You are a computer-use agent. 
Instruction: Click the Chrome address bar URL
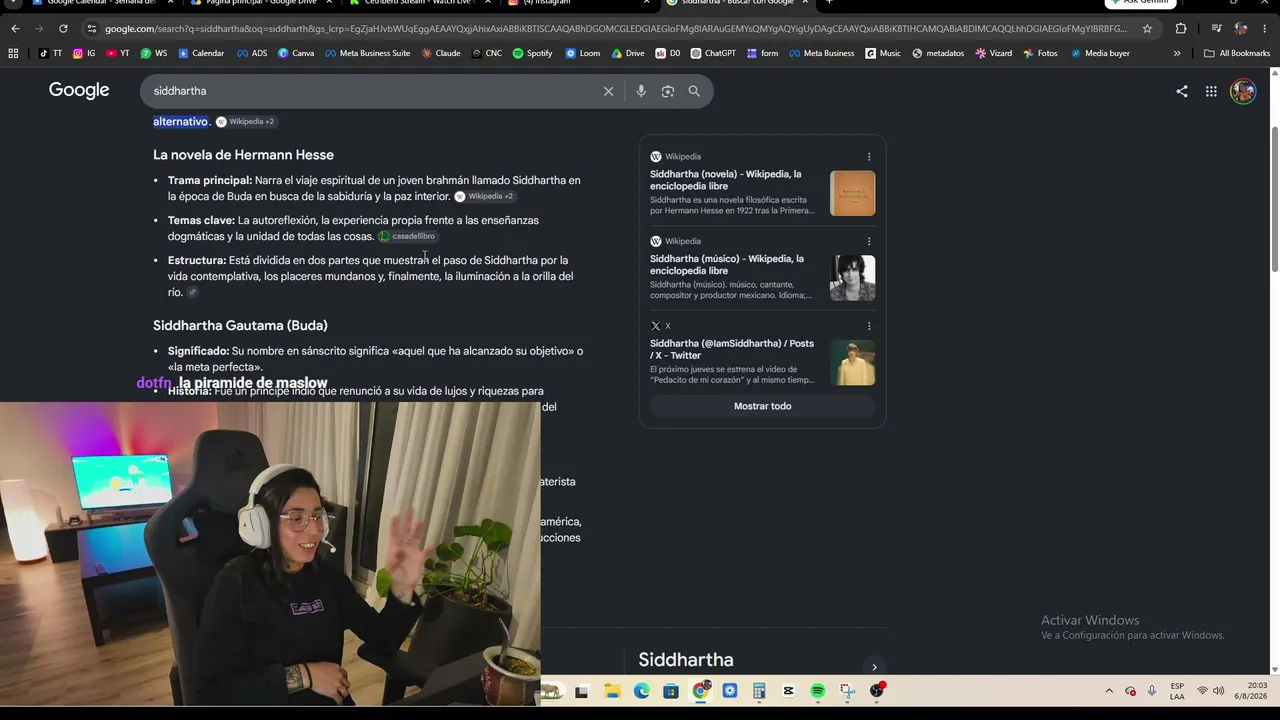(x=615, y=29)
